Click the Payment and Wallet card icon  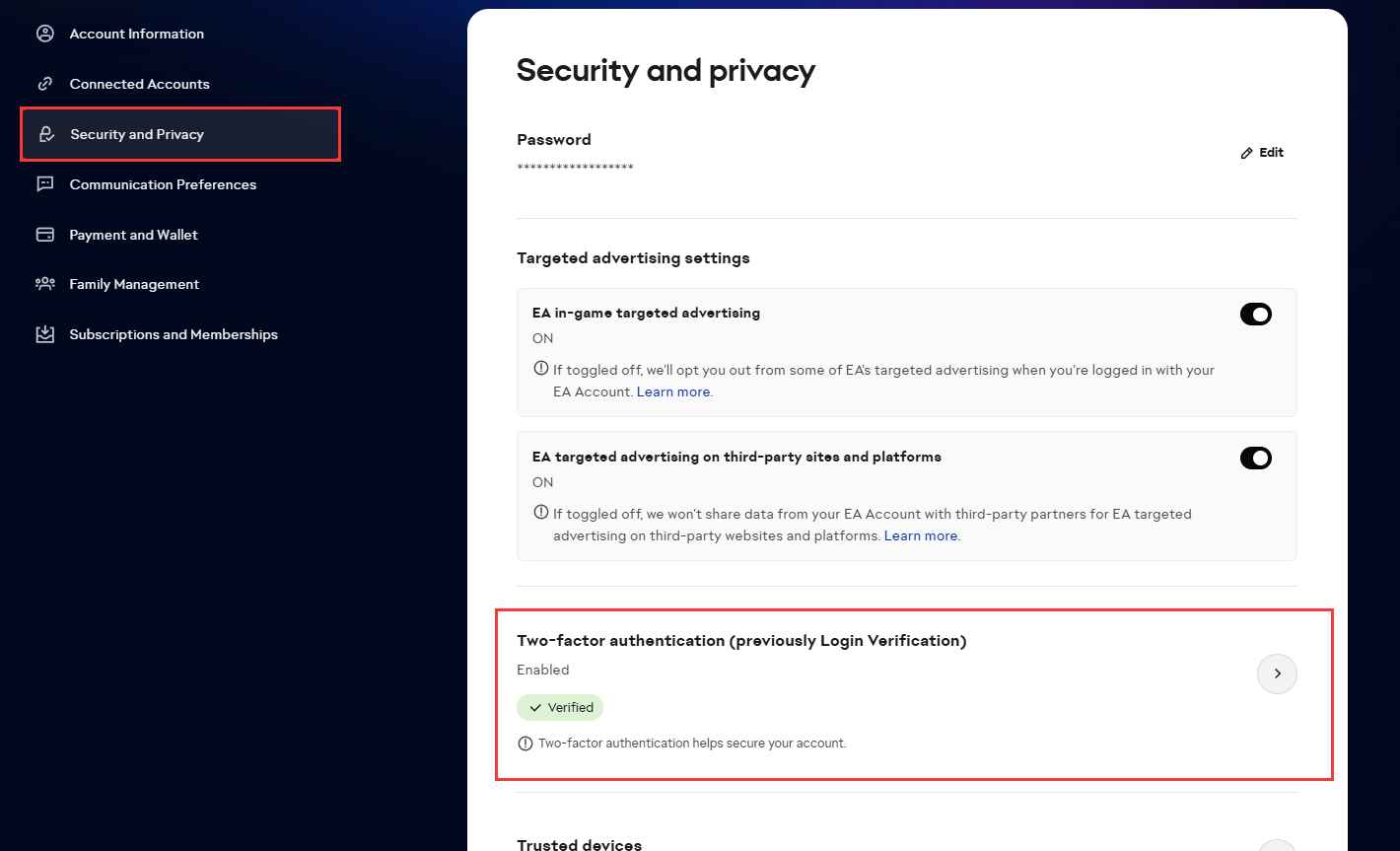click(x=45, y=235)
